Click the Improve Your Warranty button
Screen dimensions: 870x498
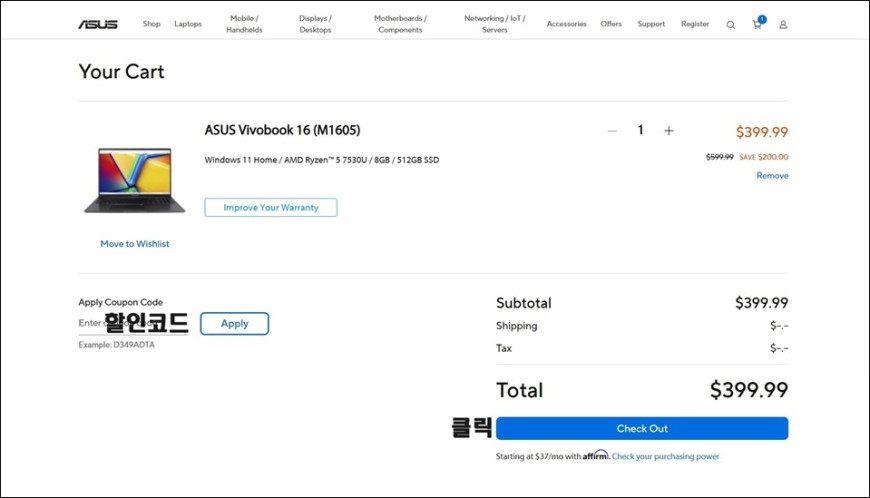[x=271, y=207]
